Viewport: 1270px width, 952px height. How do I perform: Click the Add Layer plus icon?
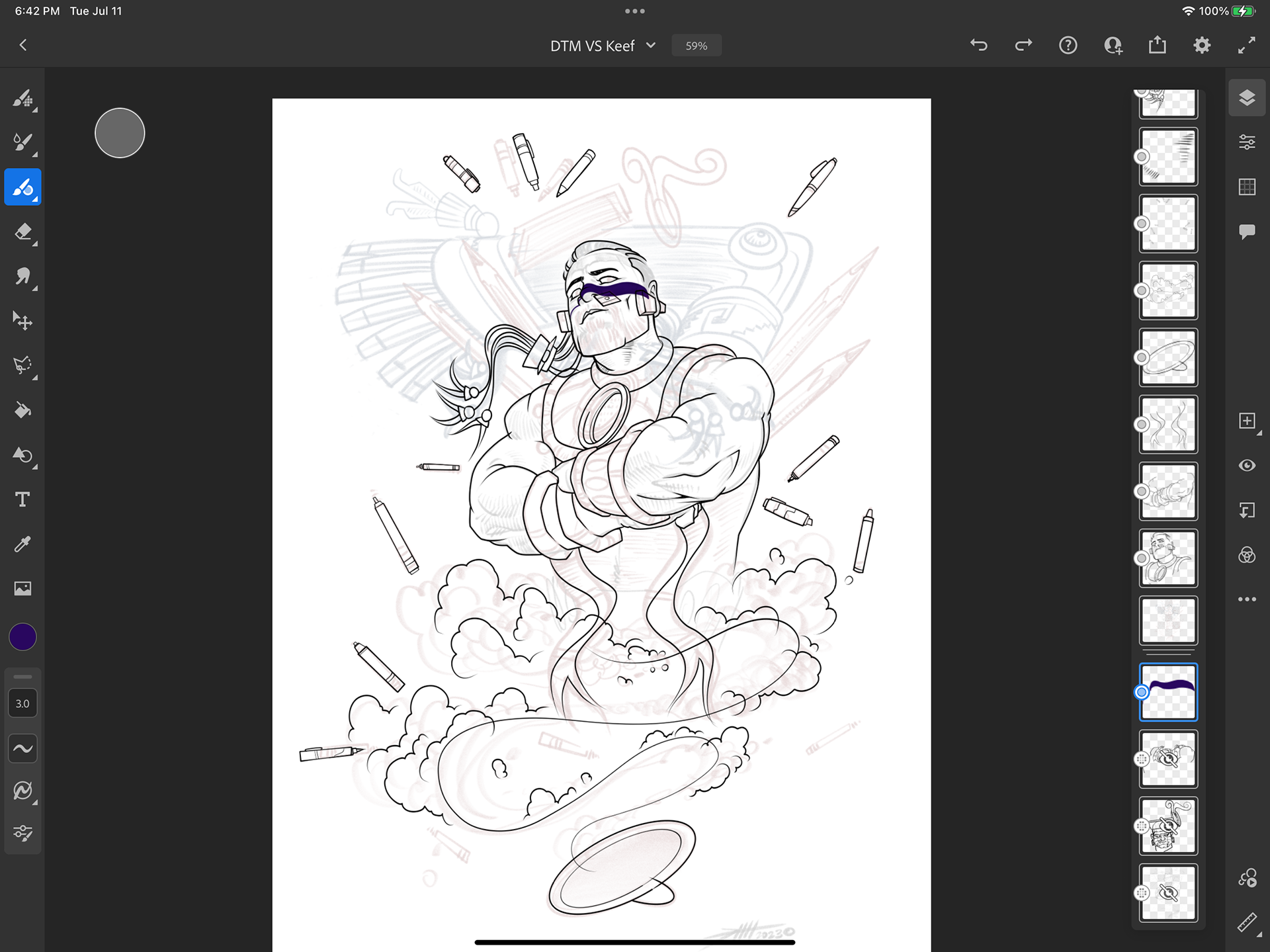[1247, 421]
